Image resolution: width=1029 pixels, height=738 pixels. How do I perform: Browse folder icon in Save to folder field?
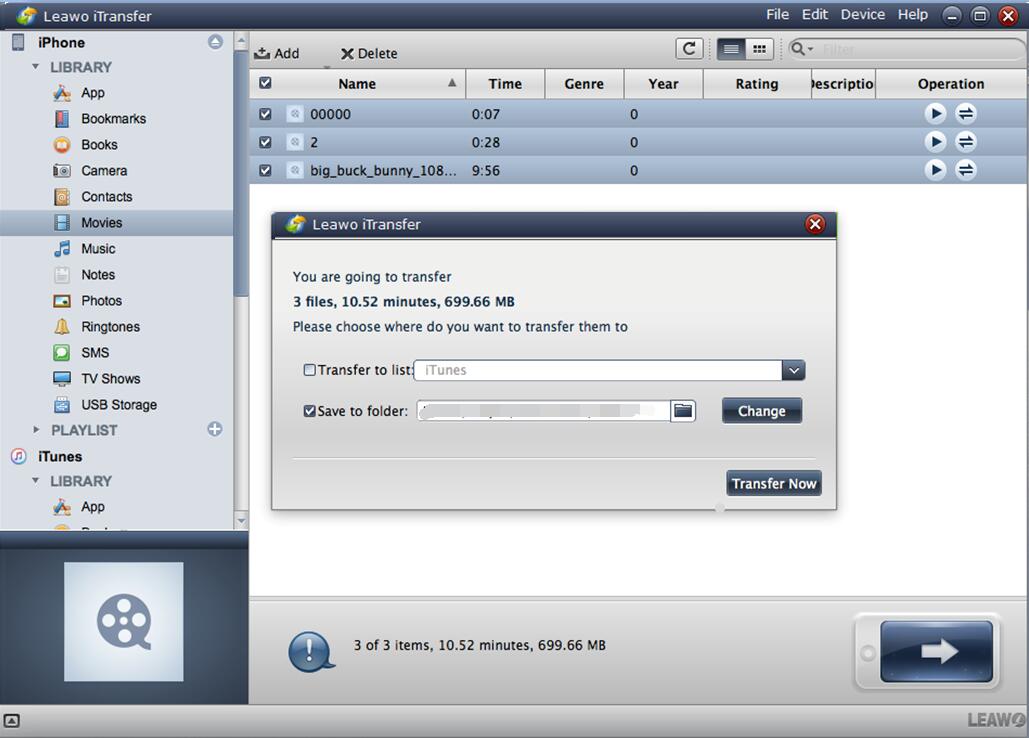(682, 411)
